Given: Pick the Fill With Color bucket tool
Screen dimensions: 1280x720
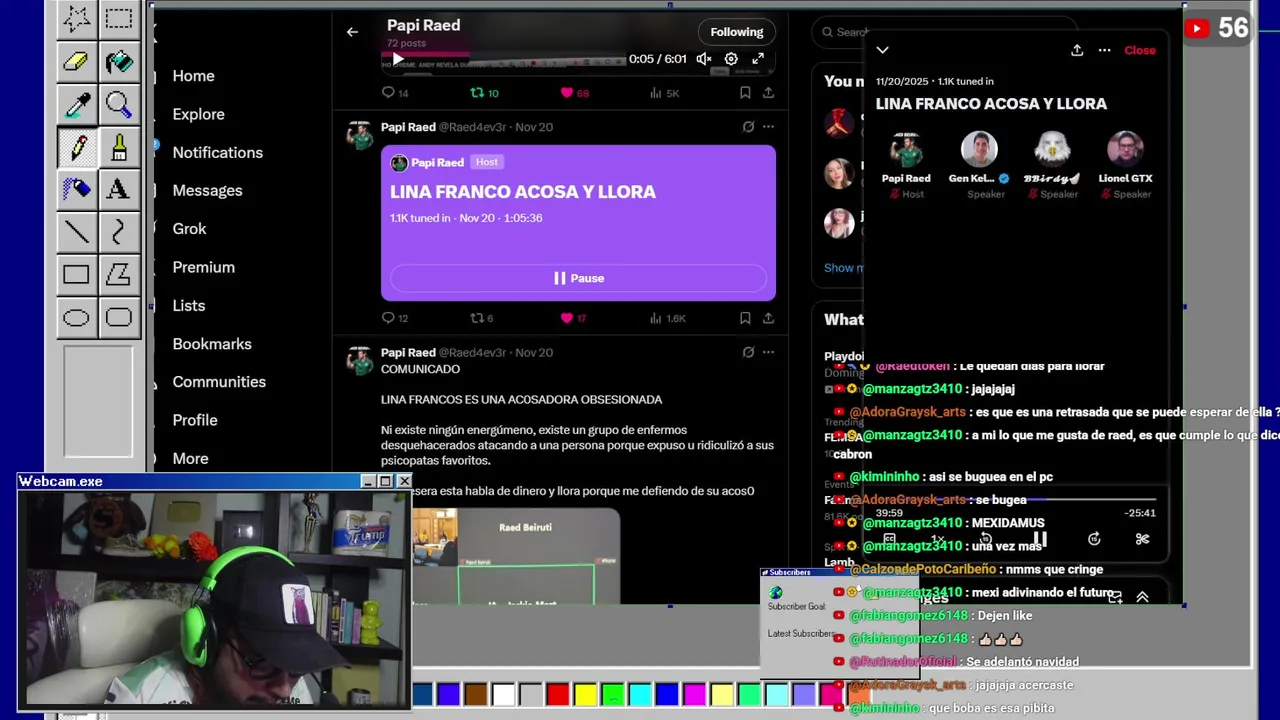Looking at the screenshot, I should pyautogui.click(x=119, y=61).
